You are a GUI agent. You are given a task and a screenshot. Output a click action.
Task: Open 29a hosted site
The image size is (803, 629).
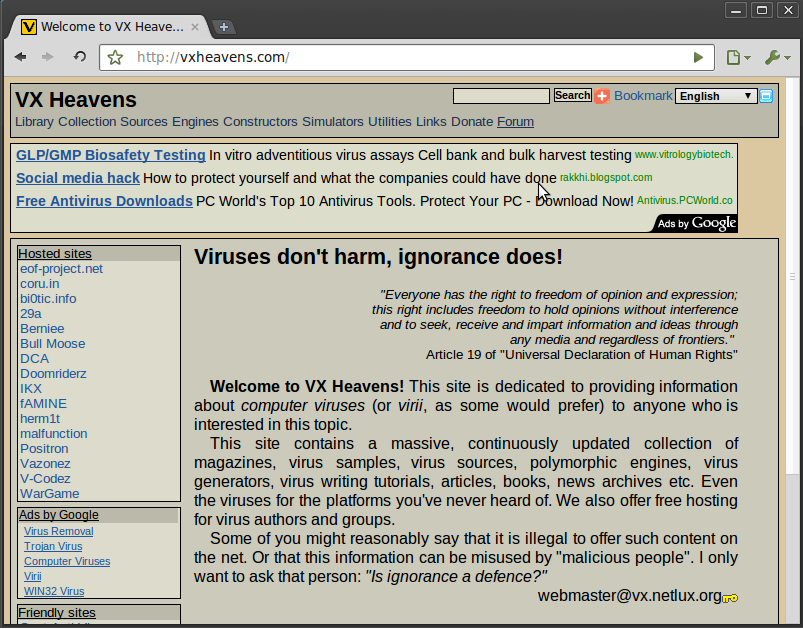[x=31, y=313]
